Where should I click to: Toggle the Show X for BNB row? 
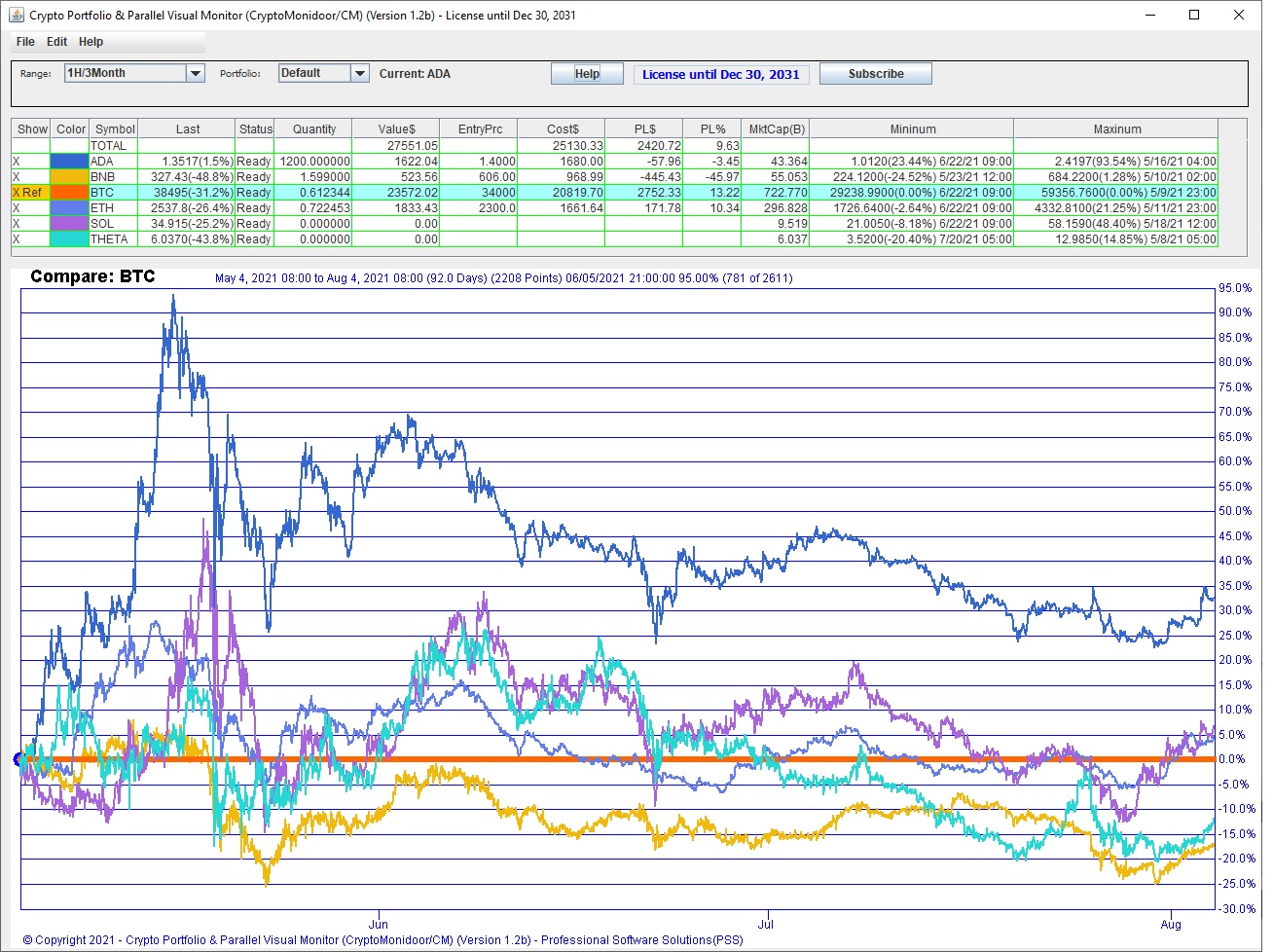click(x=31, y=177)
